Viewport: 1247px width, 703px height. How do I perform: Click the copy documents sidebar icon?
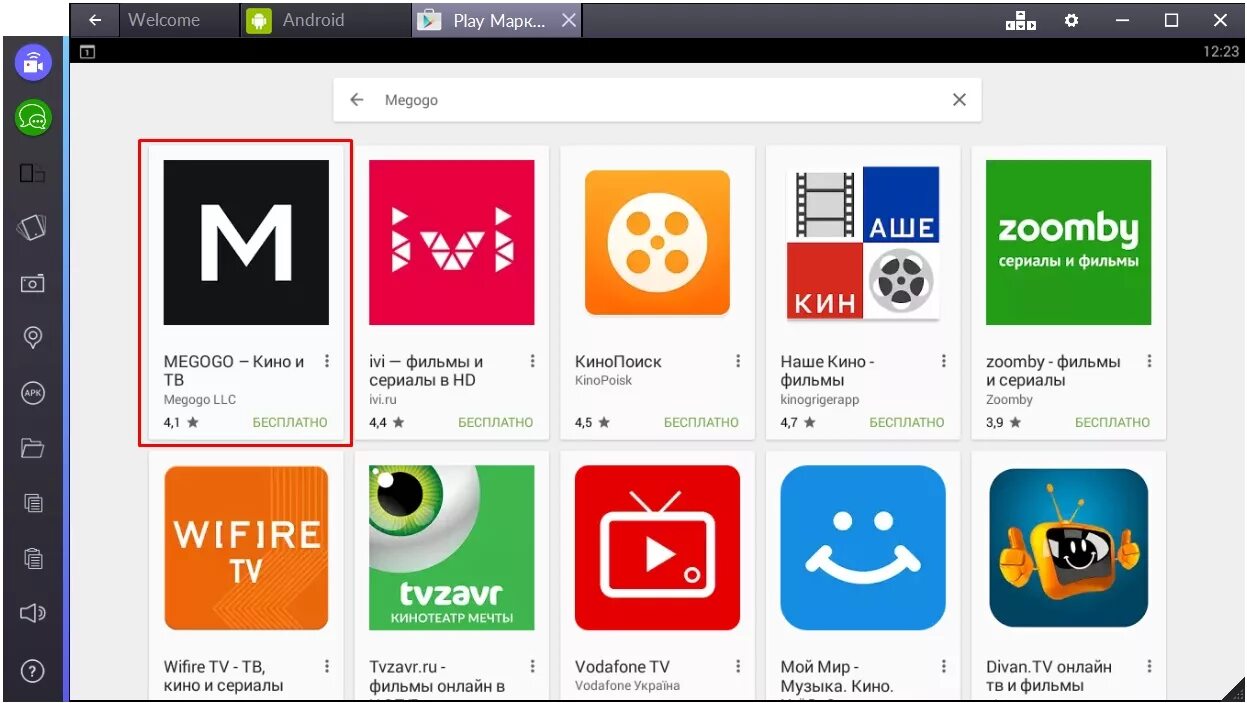[33, 503]
